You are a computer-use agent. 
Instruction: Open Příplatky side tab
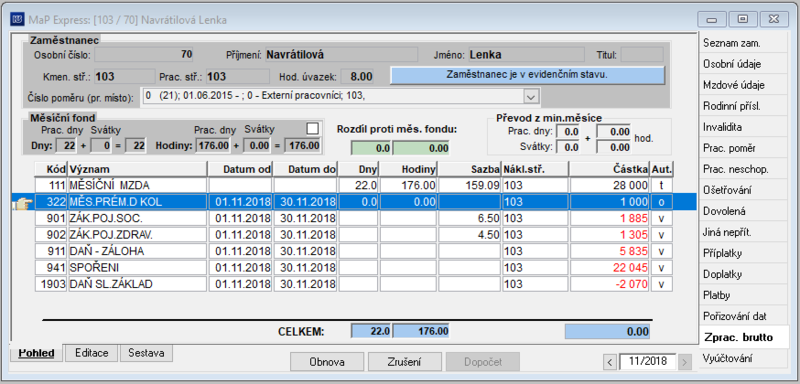click(x=743, y=253)
